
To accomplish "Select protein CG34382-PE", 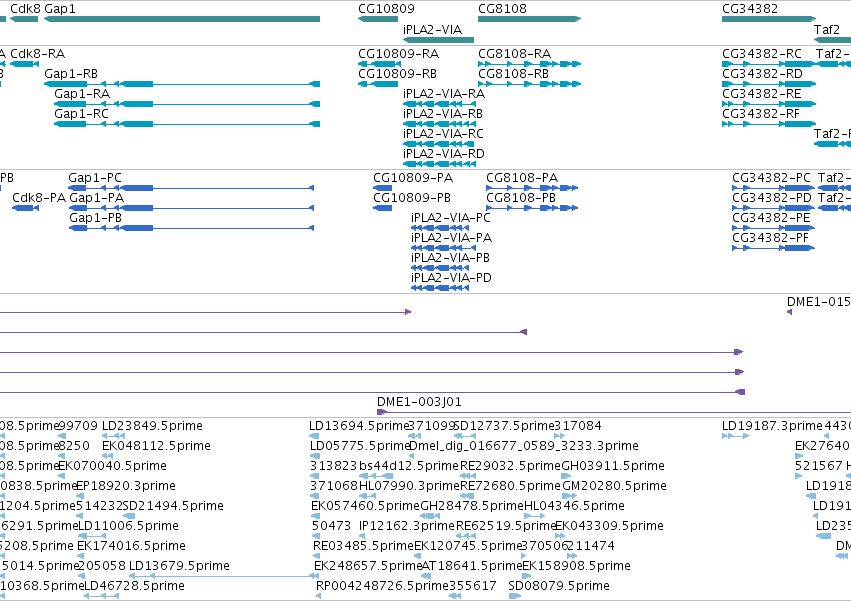I will pyautogui.click(x=773, y=228).
